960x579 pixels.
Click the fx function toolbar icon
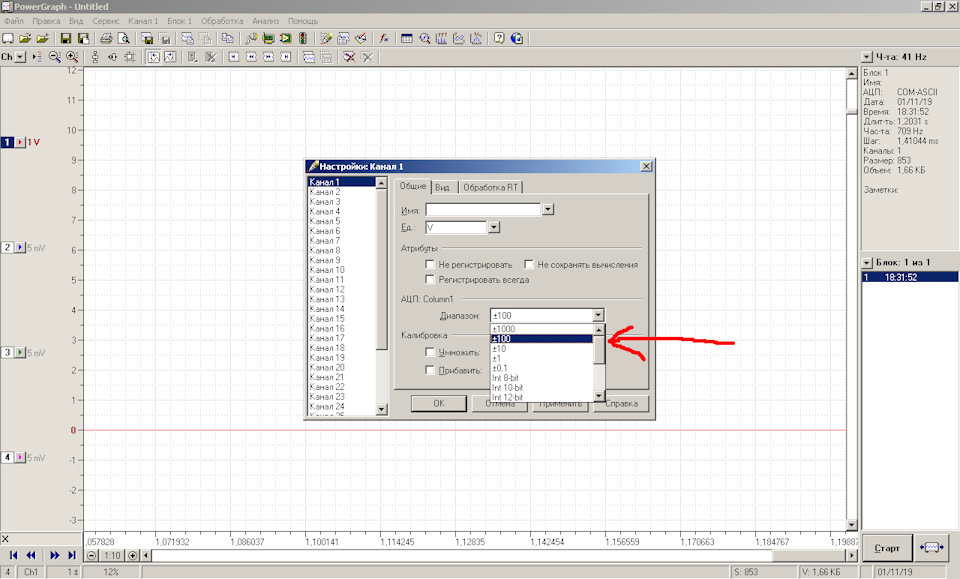[383, 38]
